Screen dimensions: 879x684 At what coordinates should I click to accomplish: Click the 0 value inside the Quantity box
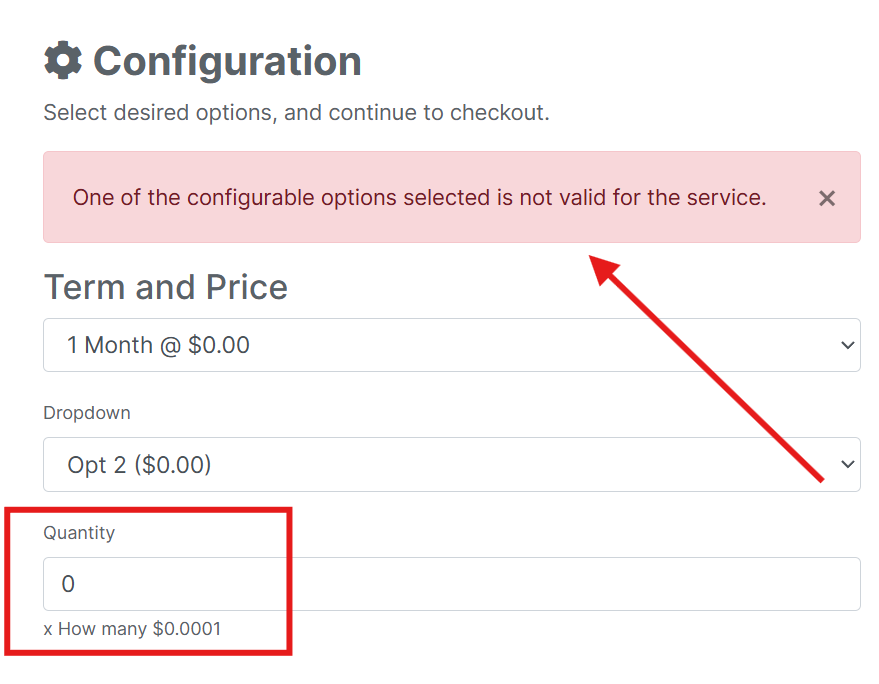click(68, 584)
